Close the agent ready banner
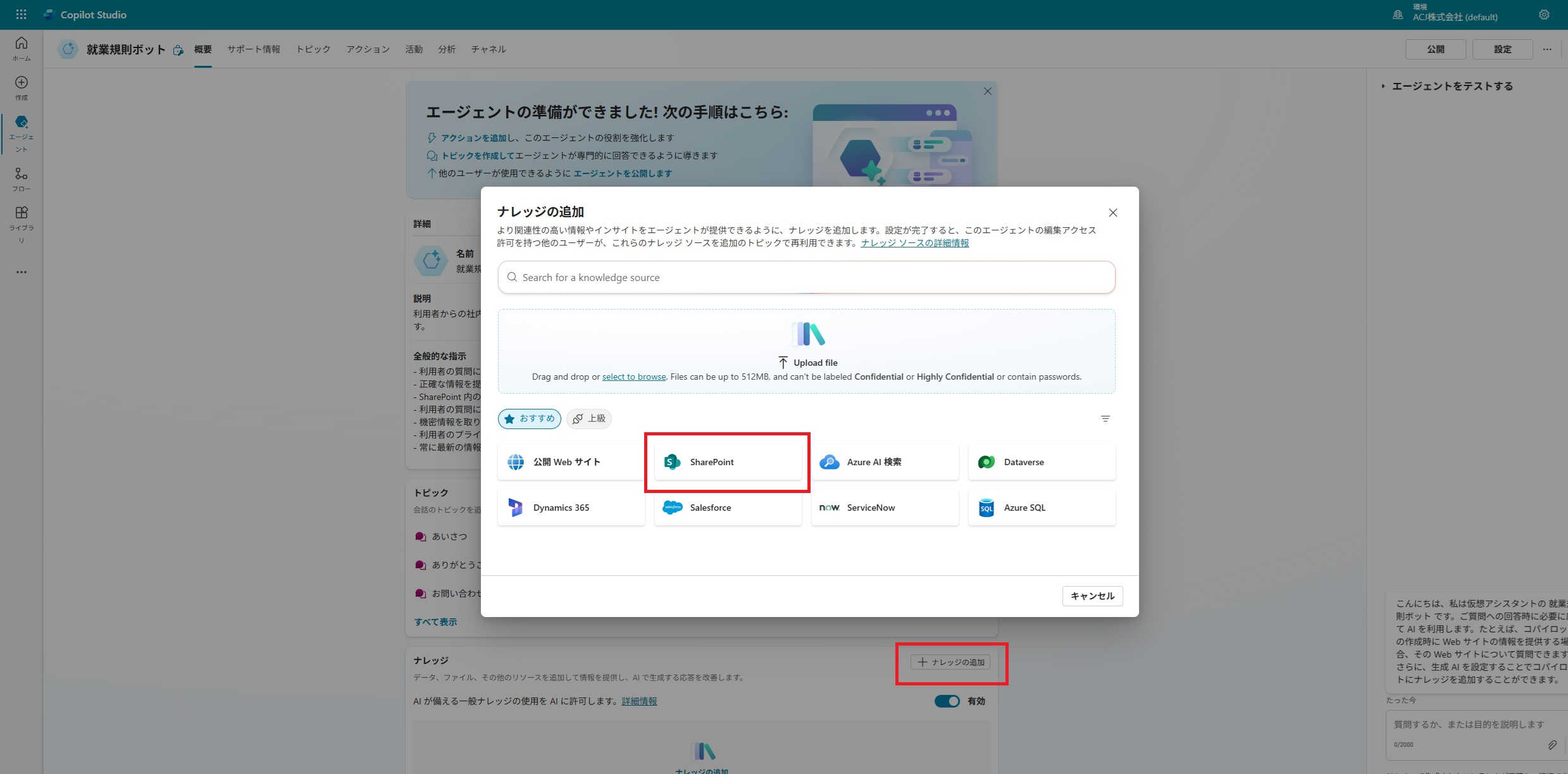 pyautogui.click(x=988, y=91)
